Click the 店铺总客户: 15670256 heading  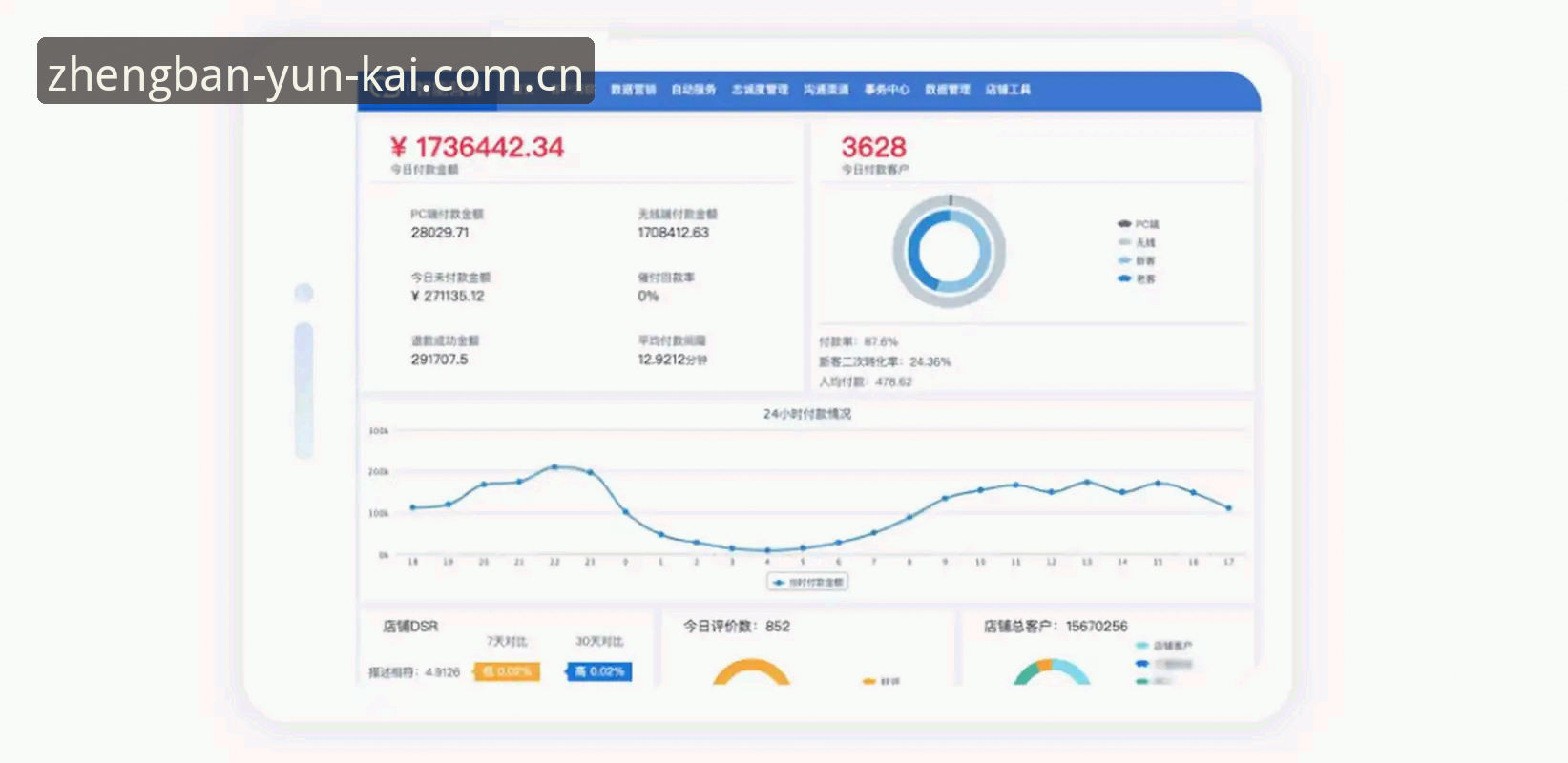[1056, 627]
